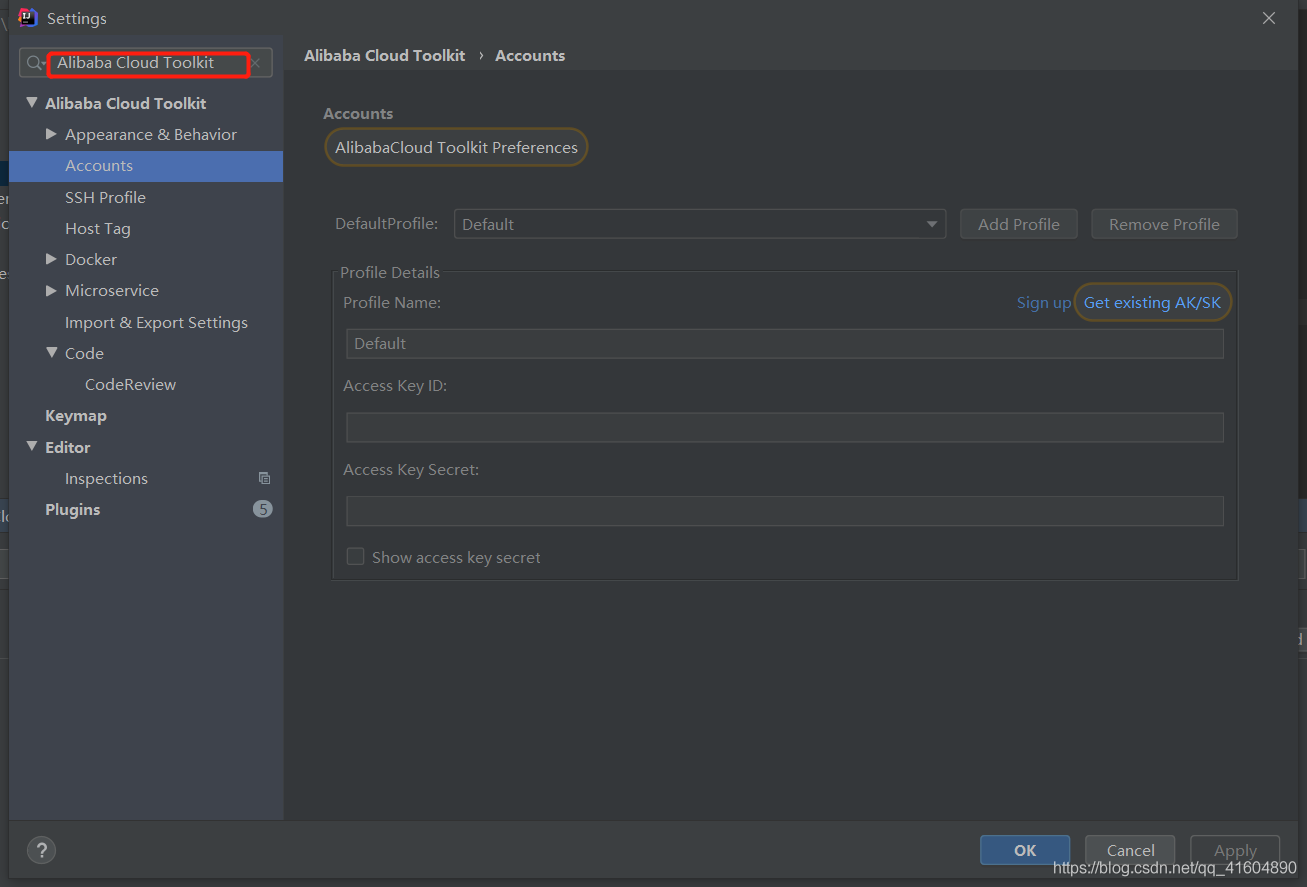Click the Plugins badge showing 5

[x=262, y=509]
